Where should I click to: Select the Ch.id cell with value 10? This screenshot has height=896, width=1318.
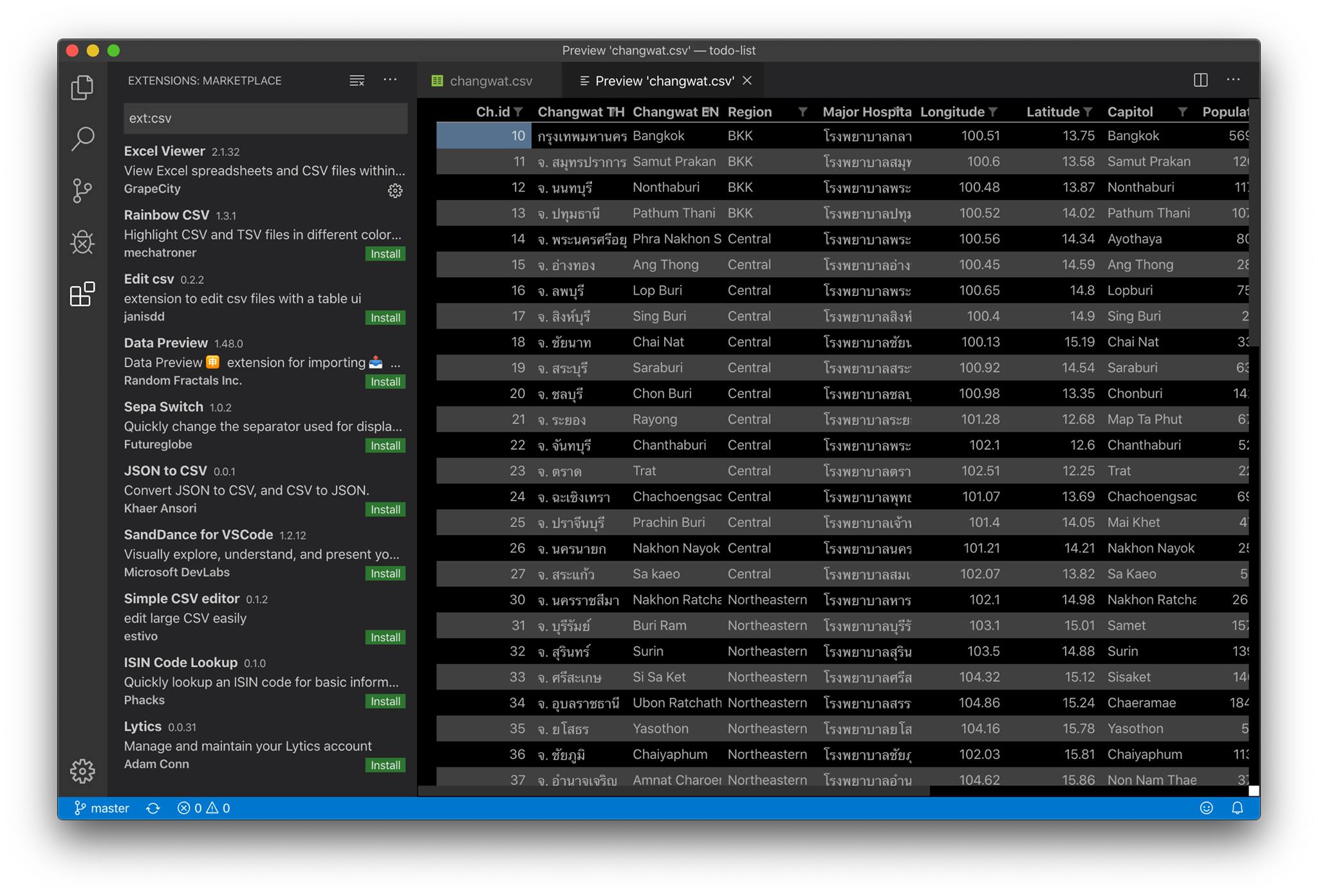(483, 136)
